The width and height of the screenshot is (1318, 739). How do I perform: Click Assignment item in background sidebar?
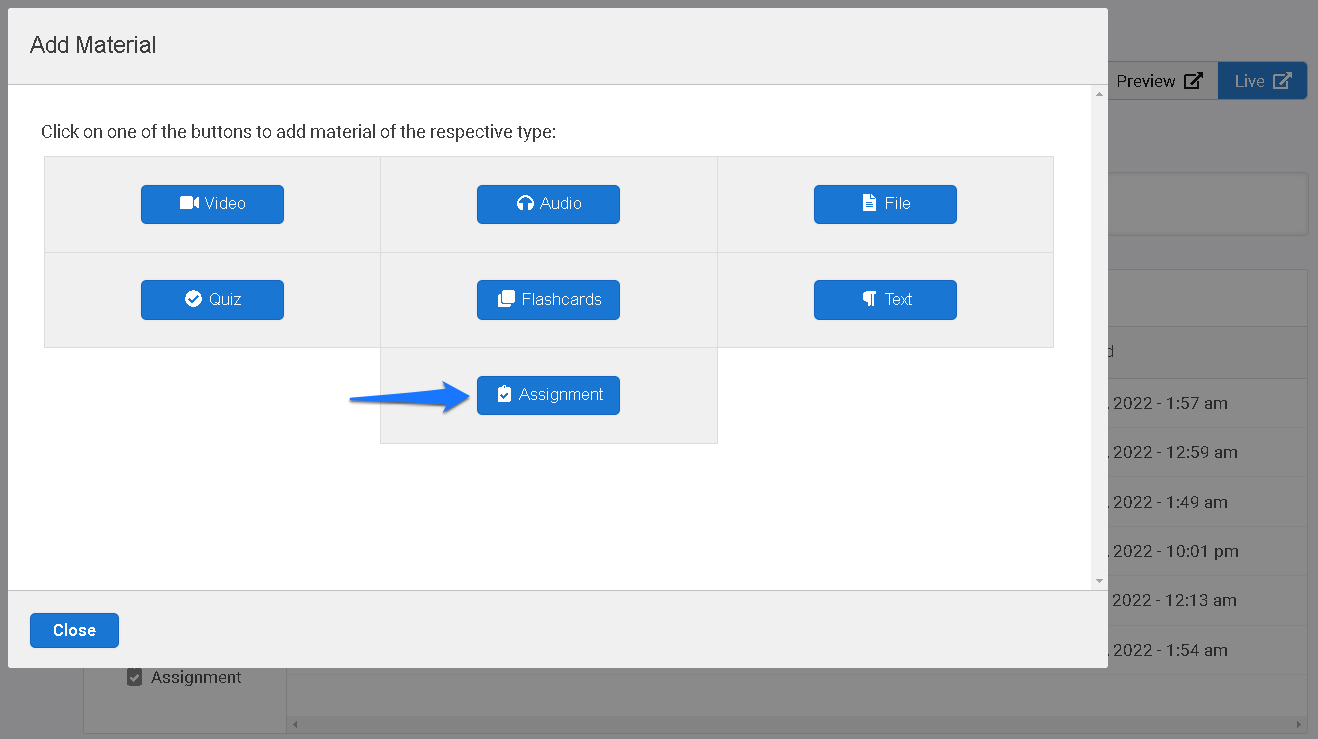pyautogui.click(x=185, y=678)
